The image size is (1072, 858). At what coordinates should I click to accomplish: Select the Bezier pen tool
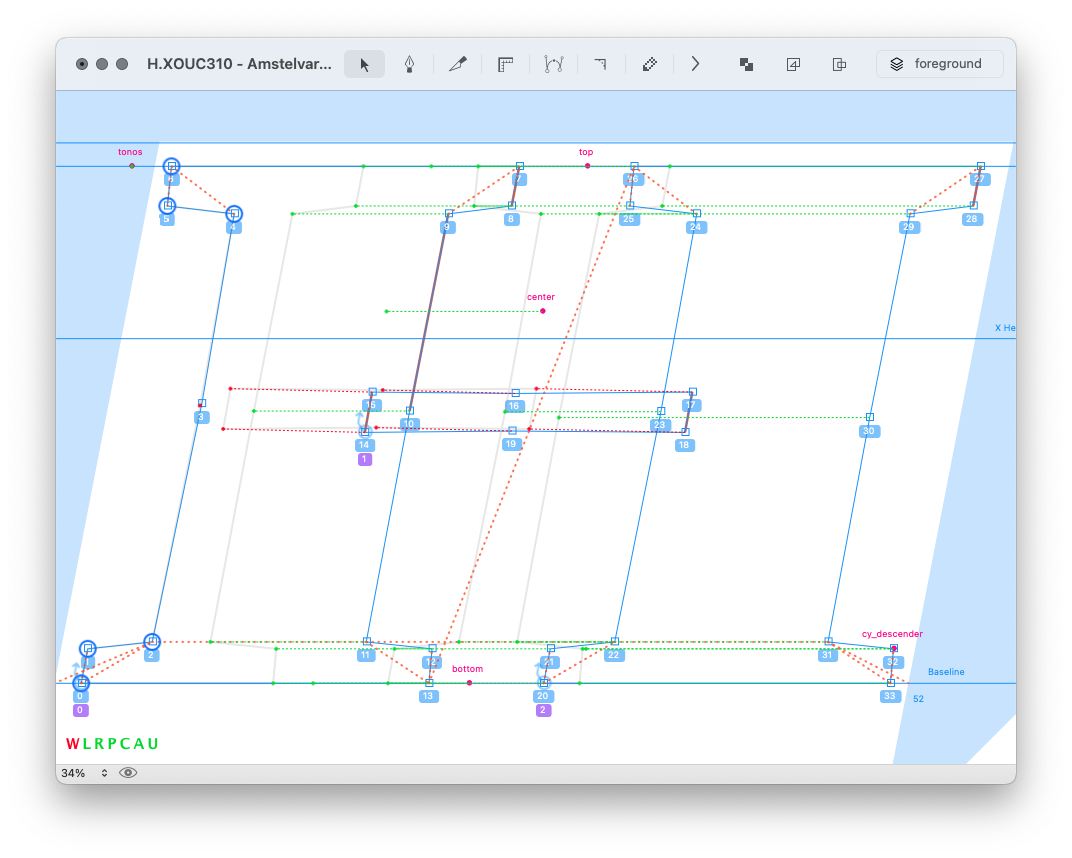(410, 64)
